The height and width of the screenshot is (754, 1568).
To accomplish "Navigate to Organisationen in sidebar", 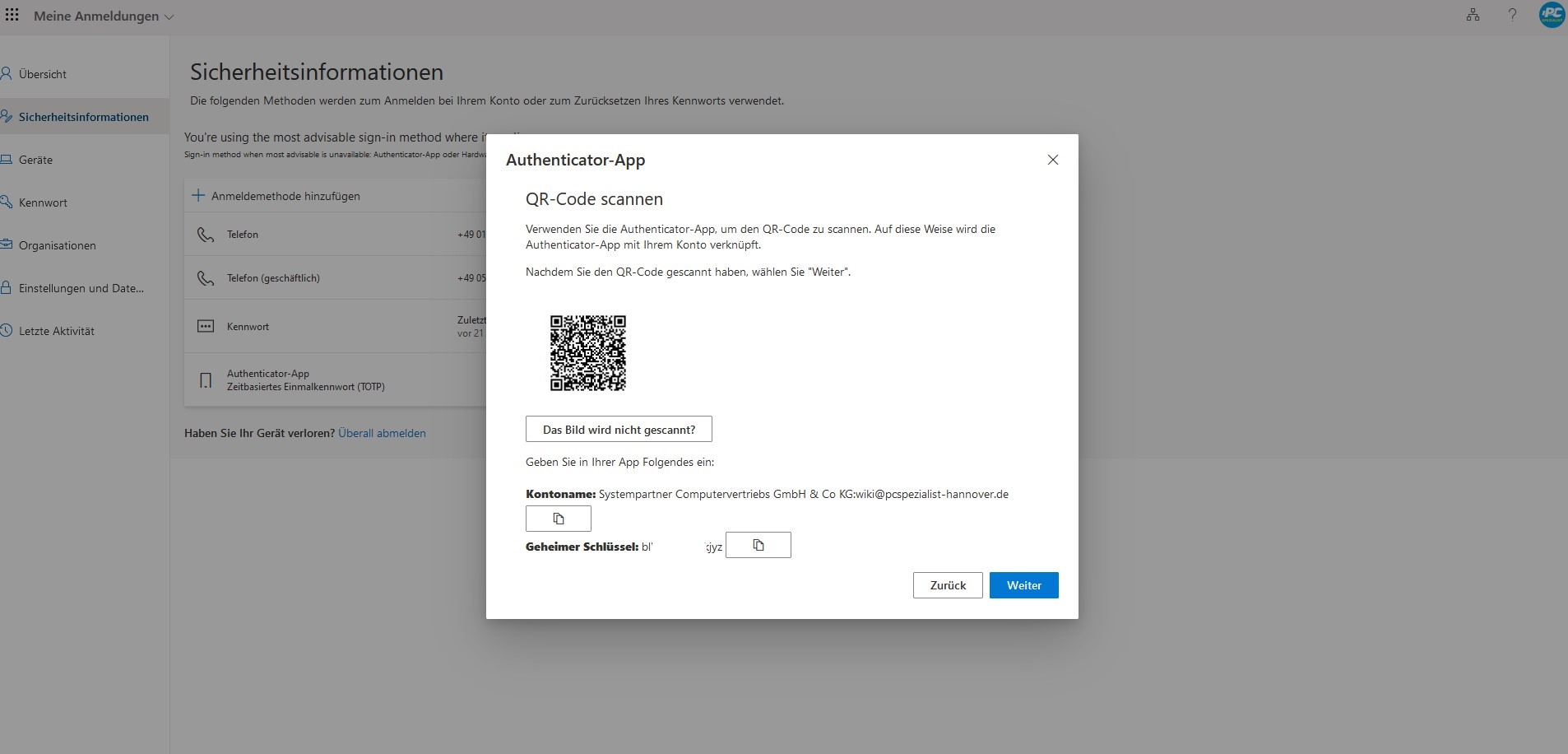I will point(57,245).
